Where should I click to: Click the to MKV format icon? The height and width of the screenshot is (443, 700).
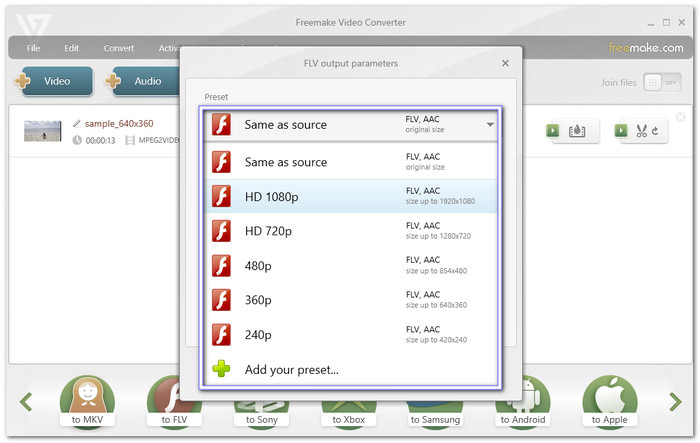[x=89, y=402]
